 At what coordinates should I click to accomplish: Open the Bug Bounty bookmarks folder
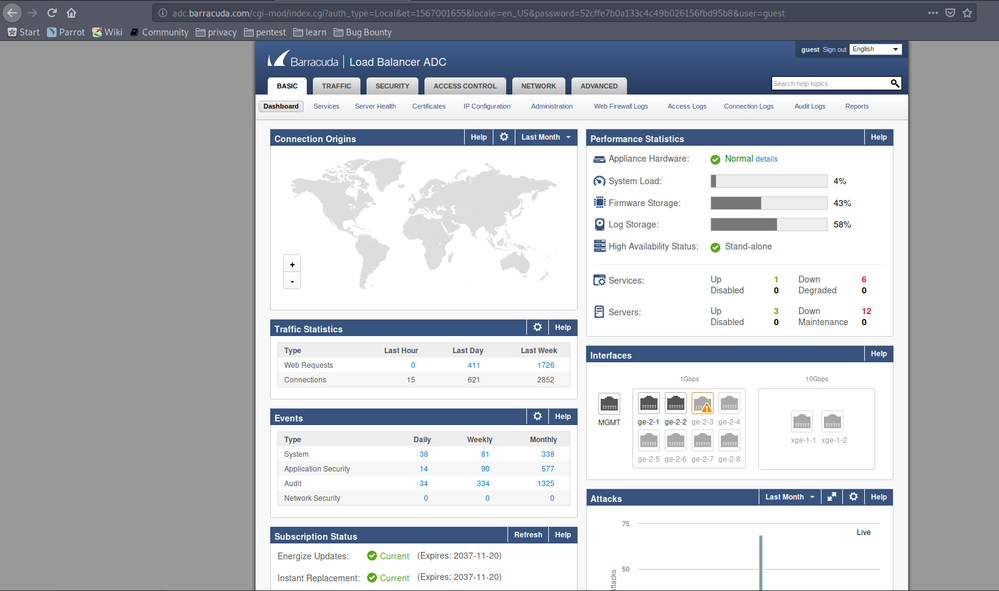(x=363, y=32)
